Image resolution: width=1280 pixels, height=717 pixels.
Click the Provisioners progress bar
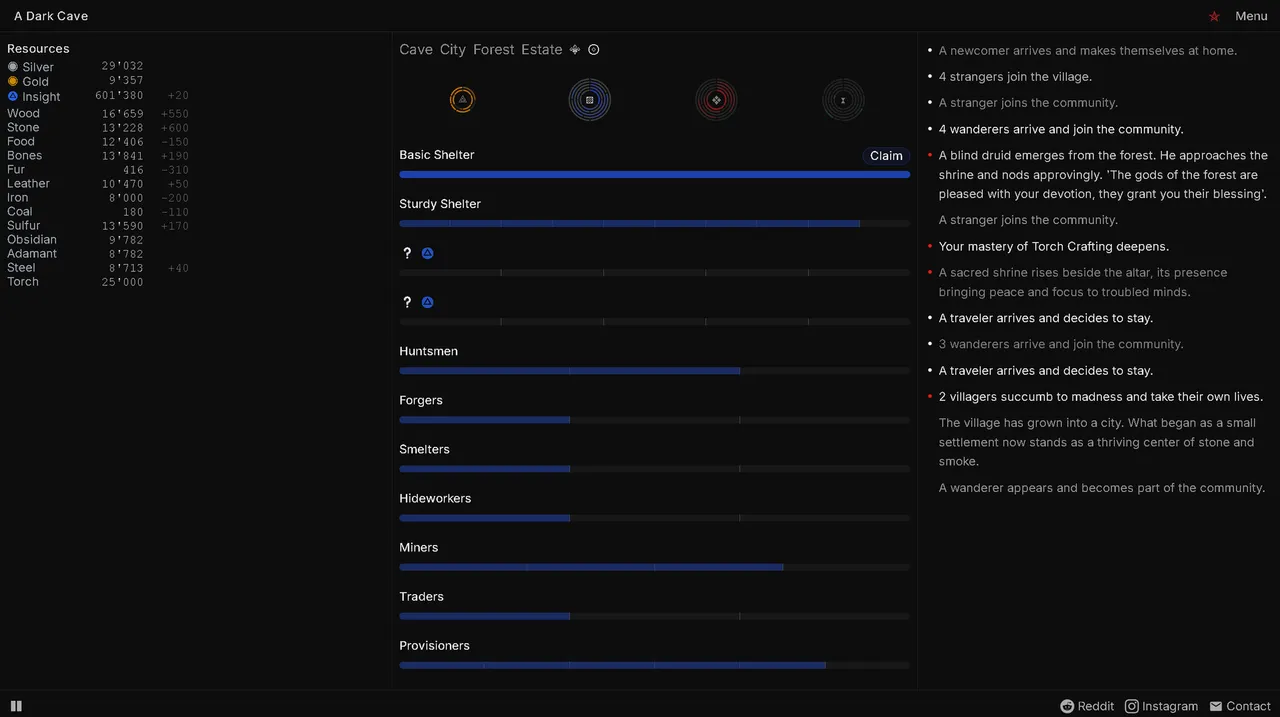655,665
